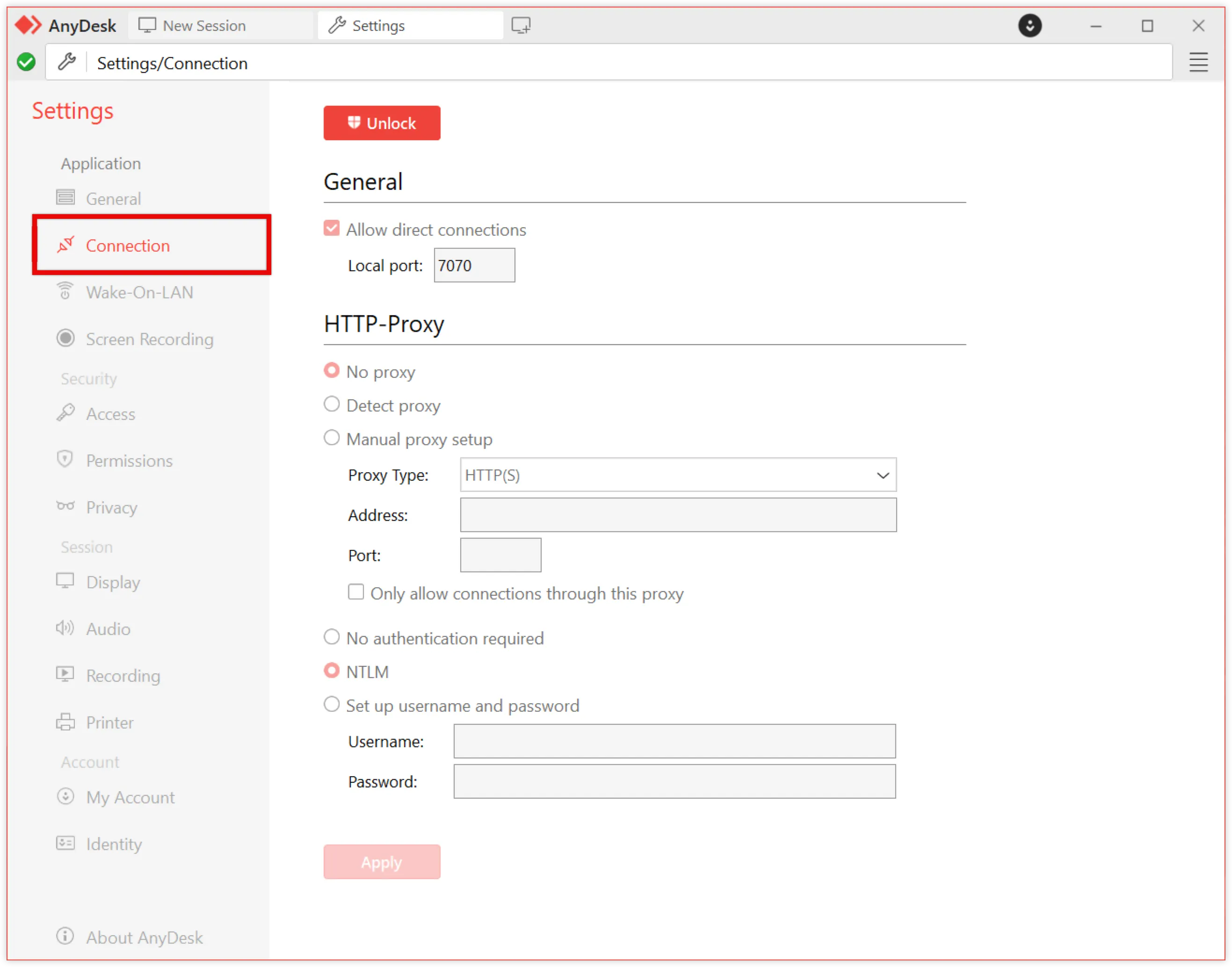
Task: Open the account profile icon in title bar
Action: [x=1029, y=25]
